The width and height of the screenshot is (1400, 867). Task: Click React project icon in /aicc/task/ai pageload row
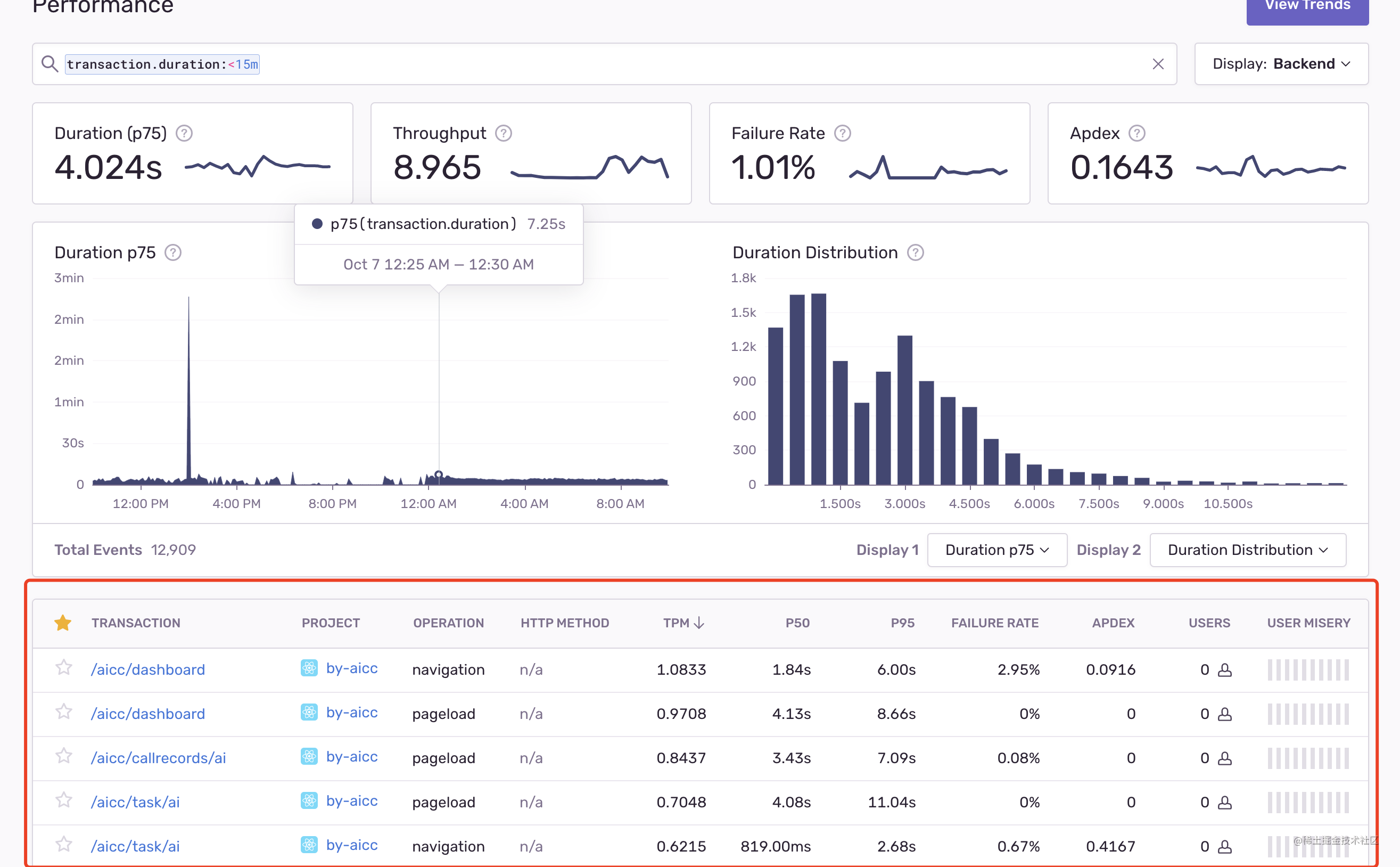pyautogui.click(x=309, y=800)
